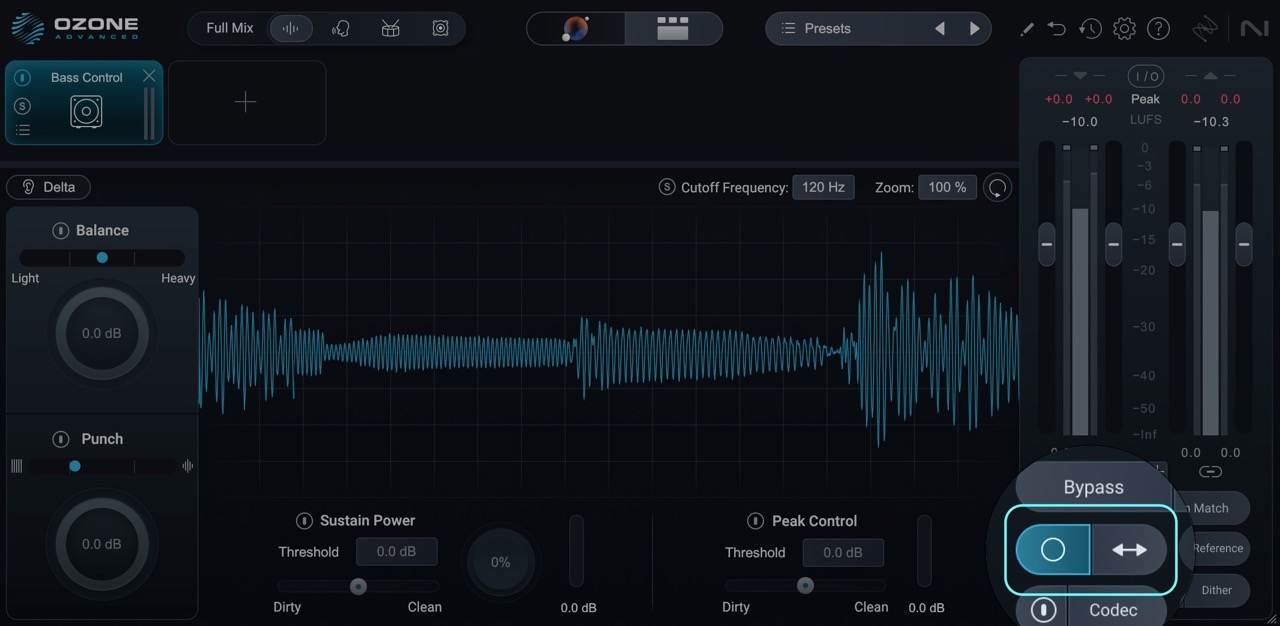The height and width of the screenshot is (626, 1280).
Task: Click the bass speaker icon in Full Mix bar
Action: pyautogui.click(x=440, y=28)
